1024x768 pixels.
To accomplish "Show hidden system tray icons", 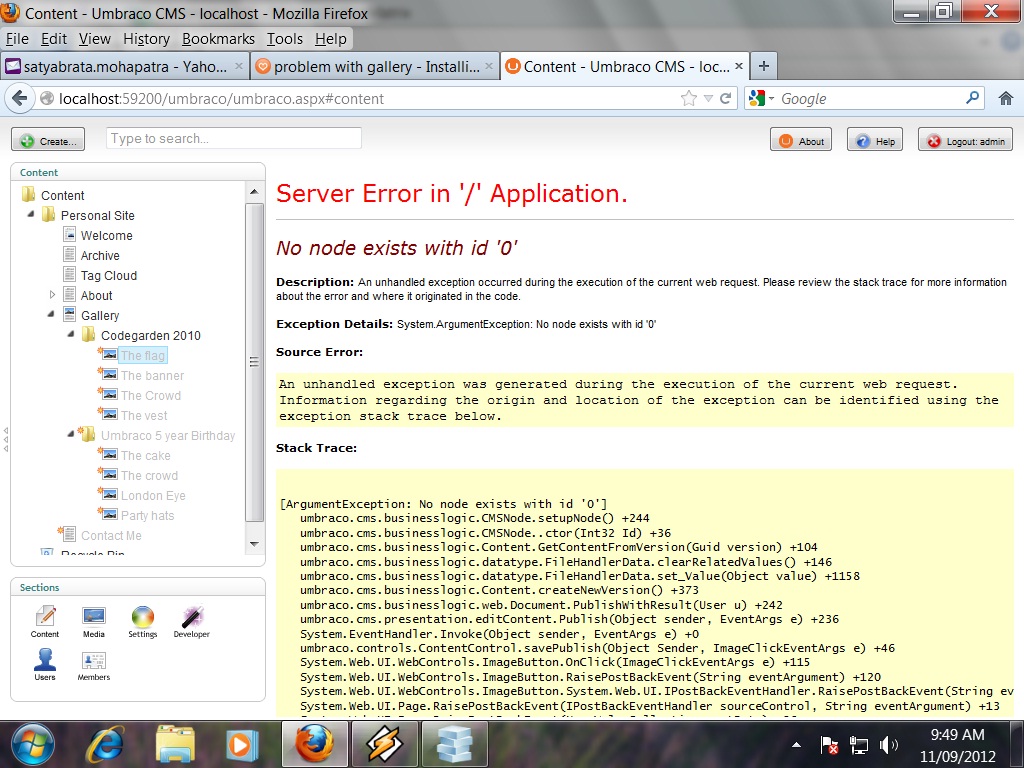I will point(796,744).
